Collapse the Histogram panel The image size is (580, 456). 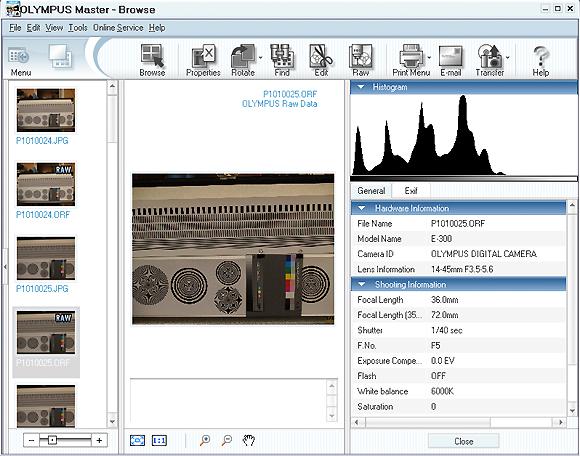(361, 87)
